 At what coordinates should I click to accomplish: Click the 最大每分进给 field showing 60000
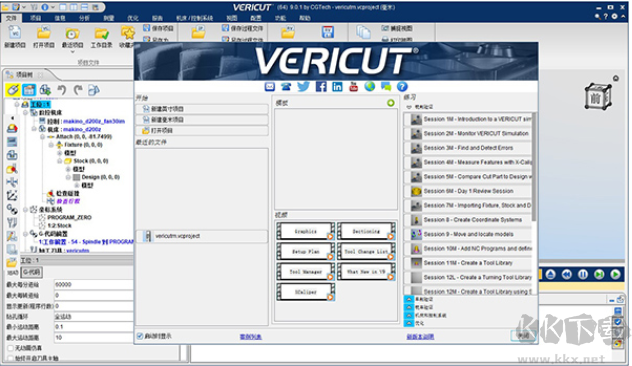pyautogui.click(x=94, y=285)
